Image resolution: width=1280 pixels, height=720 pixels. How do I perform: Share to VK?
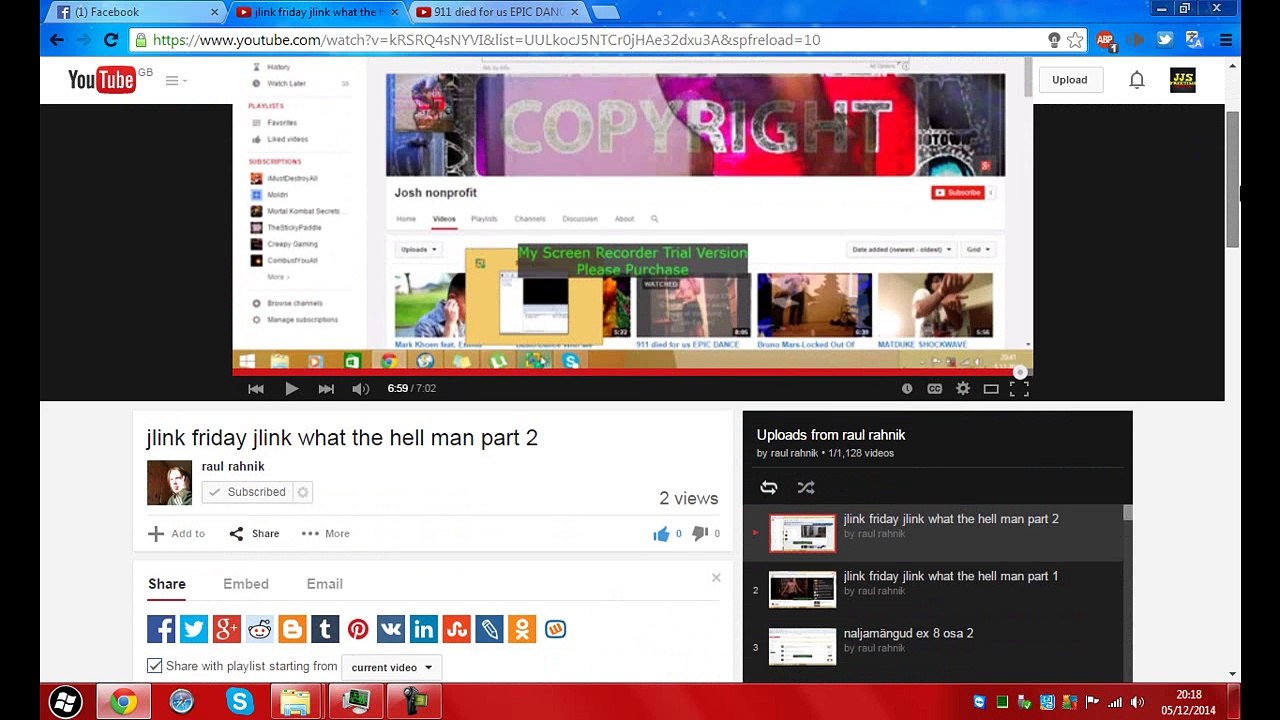[391, 629]
